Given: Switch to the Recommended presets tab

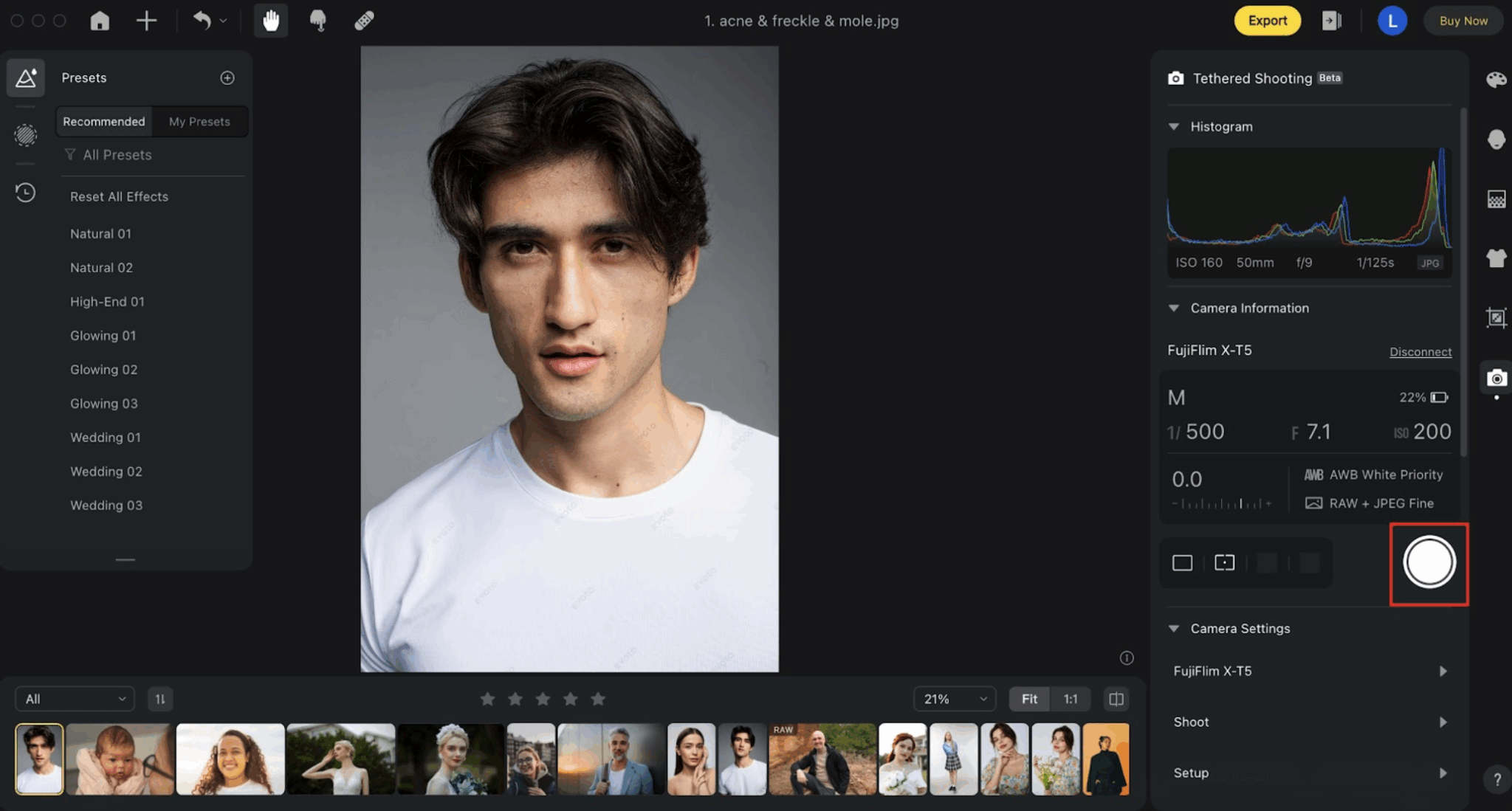Looking at the screenshot, I should (x=103, y=121).
